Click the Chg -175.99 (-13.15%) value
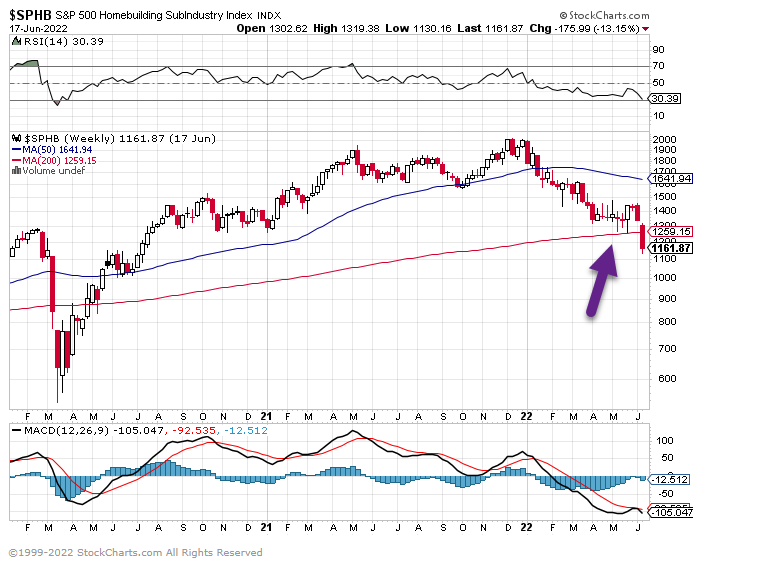Image resolution: width=772 pixels, height=570 pixels. (584, 29)
